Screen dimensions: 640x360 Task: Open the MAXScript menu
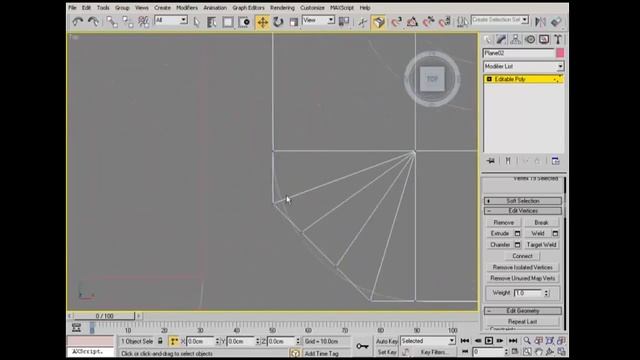point(342,8)
